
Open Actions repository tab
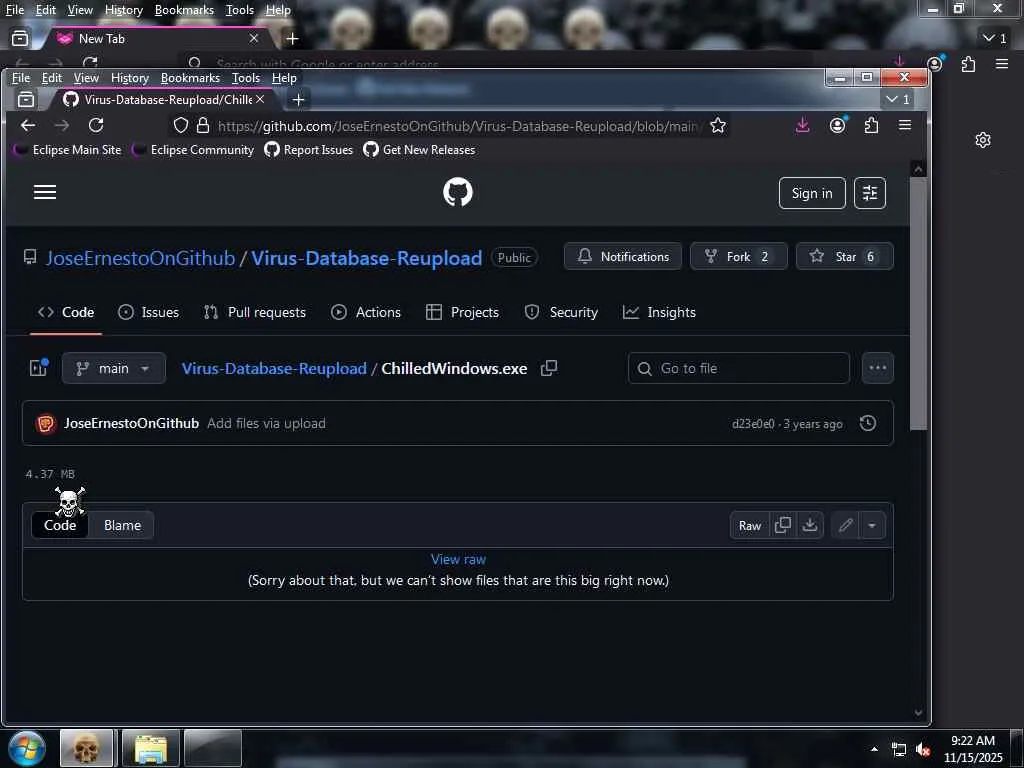click(x=366, y=312)
